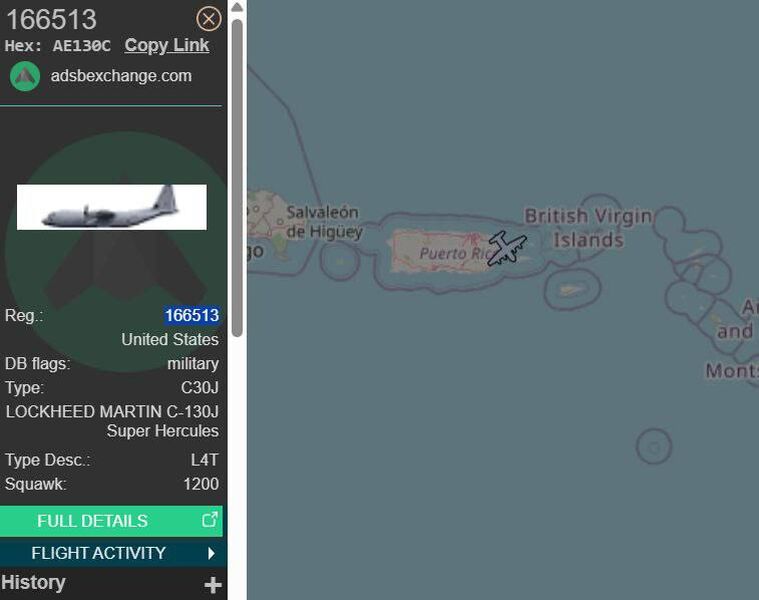
Task: Click the Puerto Rico map label
Action: [455, 253]
